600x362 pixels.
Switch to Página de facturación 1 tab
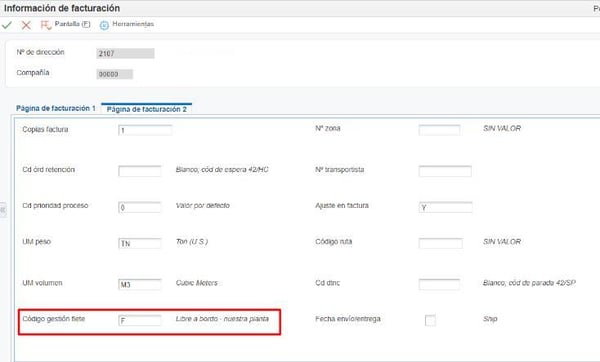click(x=55, y=108)
